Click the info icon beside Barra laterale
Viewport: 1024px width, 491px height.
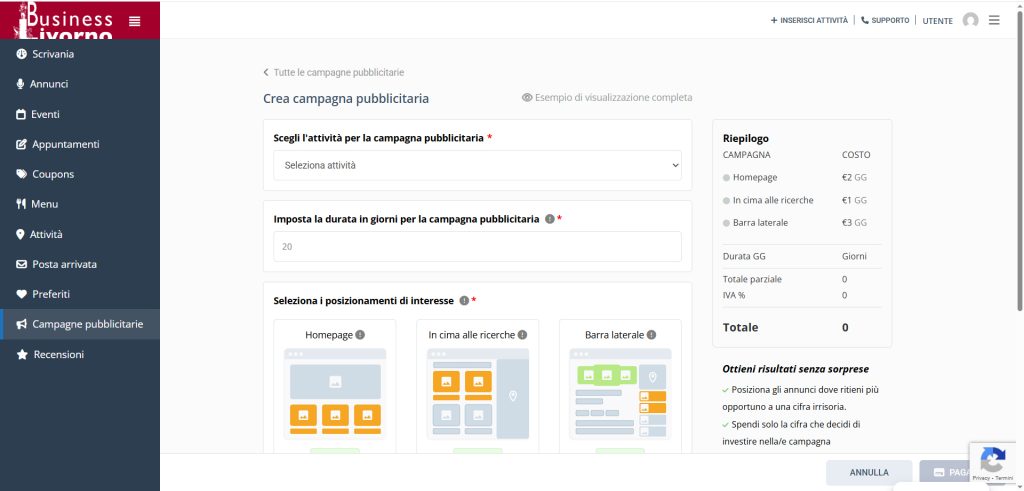(x=651, y=335)
